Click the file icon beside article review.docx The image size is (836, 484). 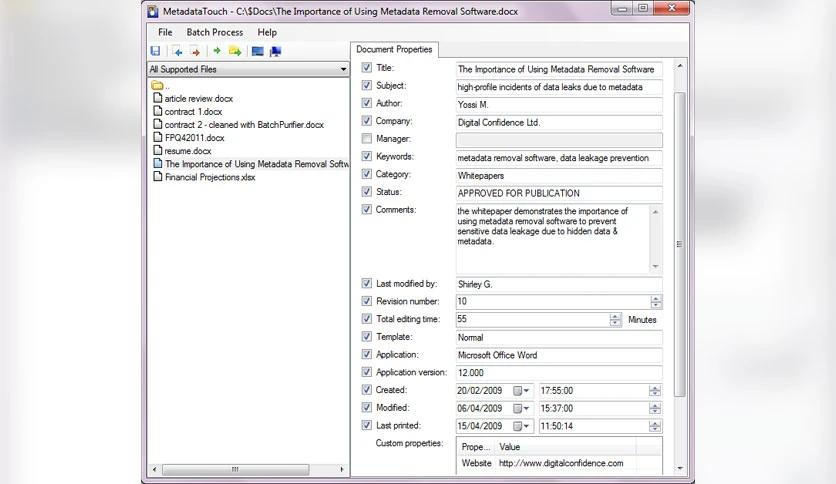(157, 98)
